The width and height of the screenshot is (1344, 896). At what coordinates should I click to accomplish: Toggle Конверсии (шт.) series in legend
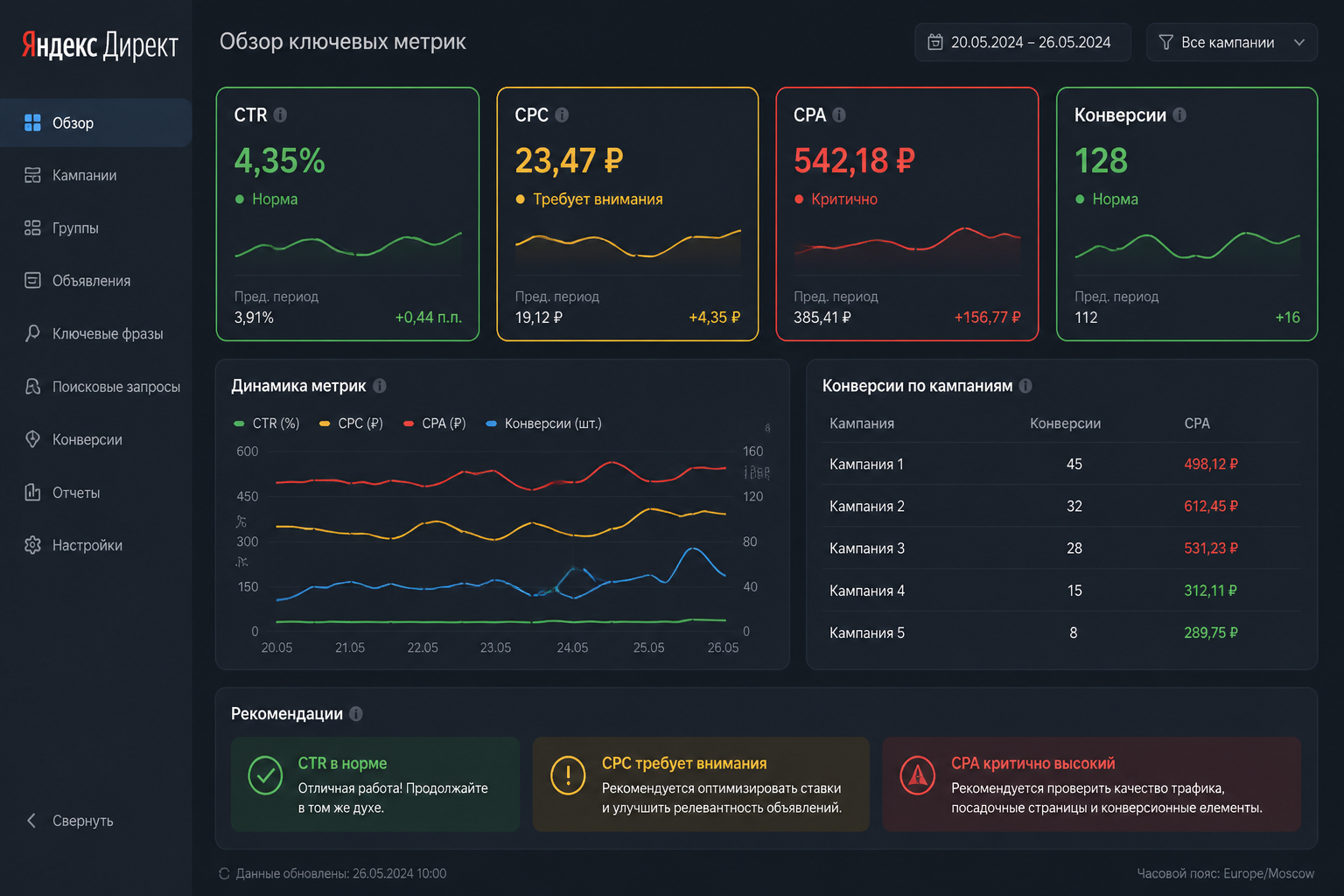[543, 423]
